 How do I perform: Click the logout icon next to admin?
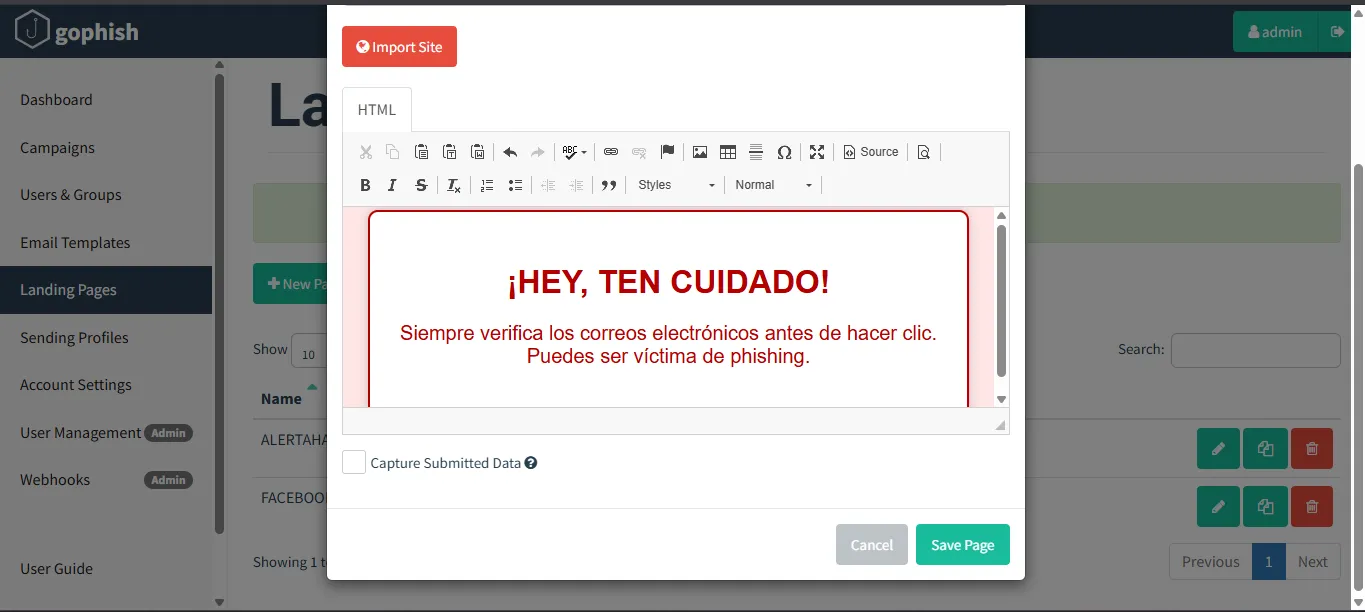pyautogui.click(x=1336, y=32)
